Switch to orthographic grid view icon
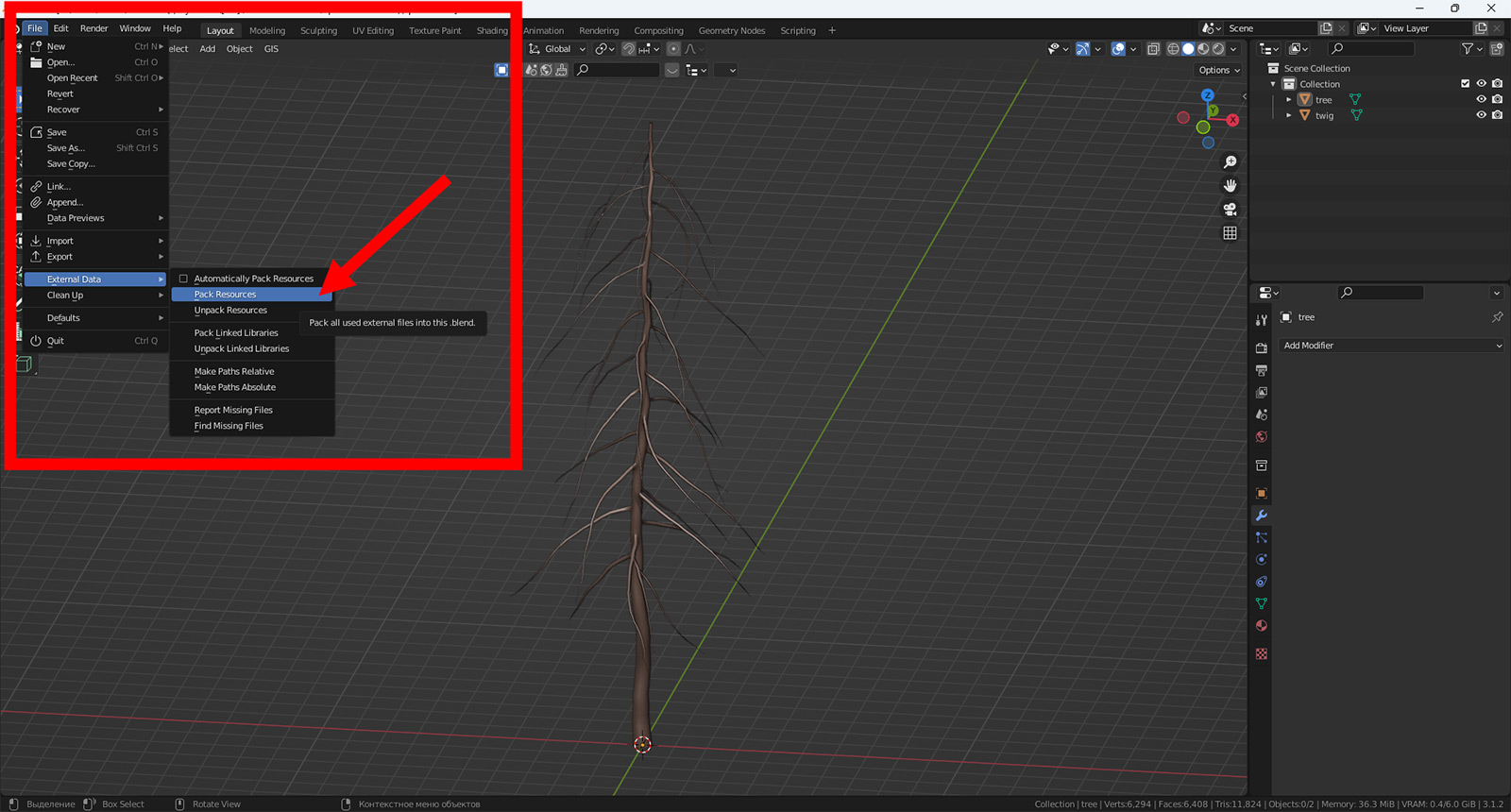Screen dimensions: 1511x812 point(1230,233)
